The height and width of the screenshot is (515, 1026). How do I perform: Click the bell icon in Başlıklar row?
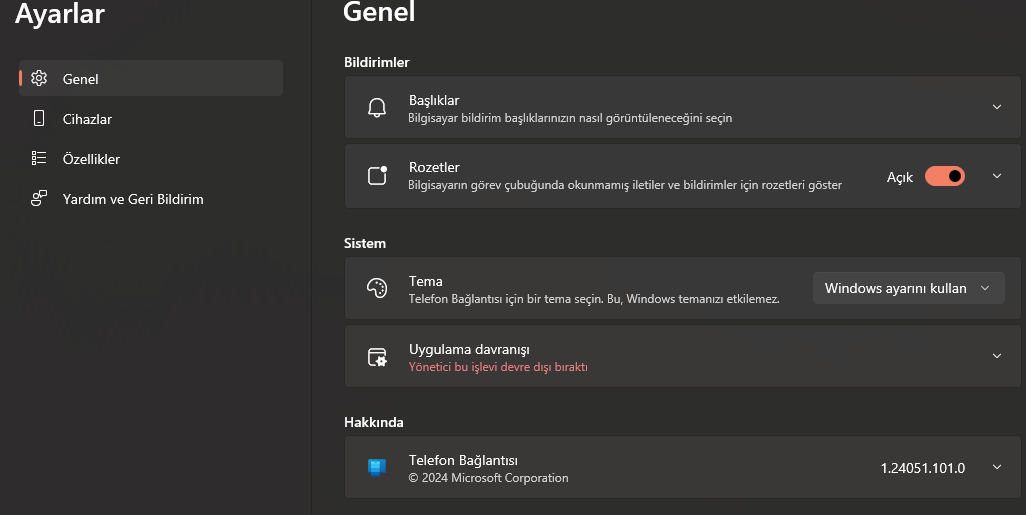pos(377,107)
